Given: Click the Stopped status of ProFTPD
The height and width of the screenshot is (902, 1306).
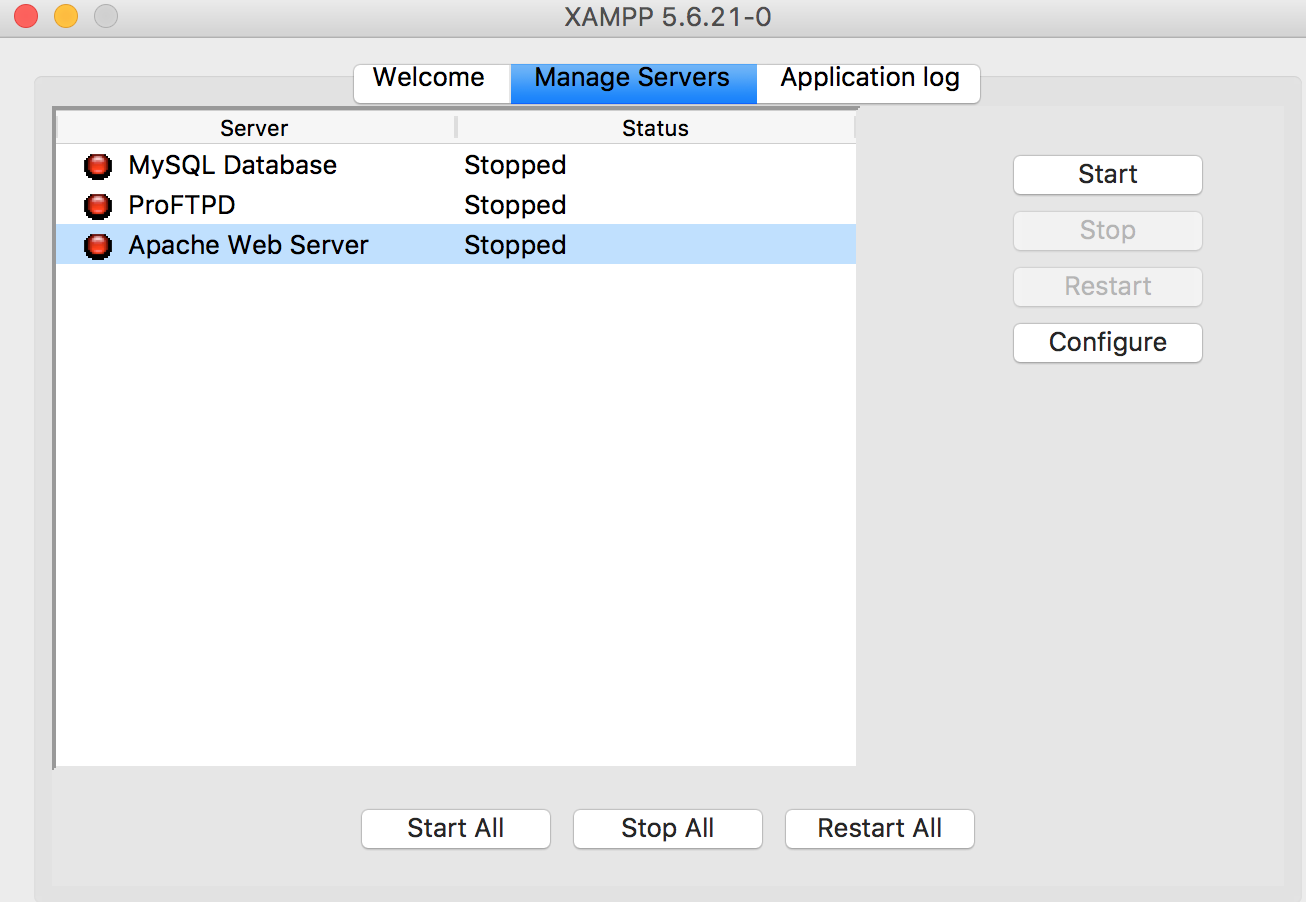Looking at the screenshot, I should 515,205.
